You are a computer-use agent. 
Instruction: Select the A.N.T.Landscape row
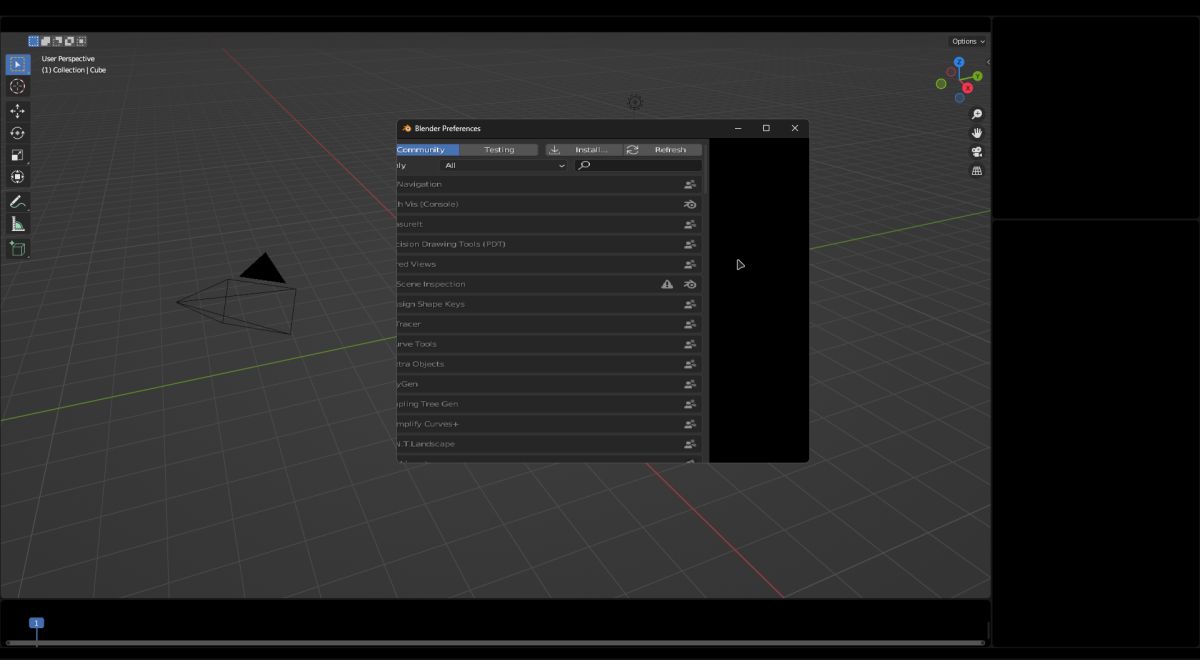click(549, 444)
